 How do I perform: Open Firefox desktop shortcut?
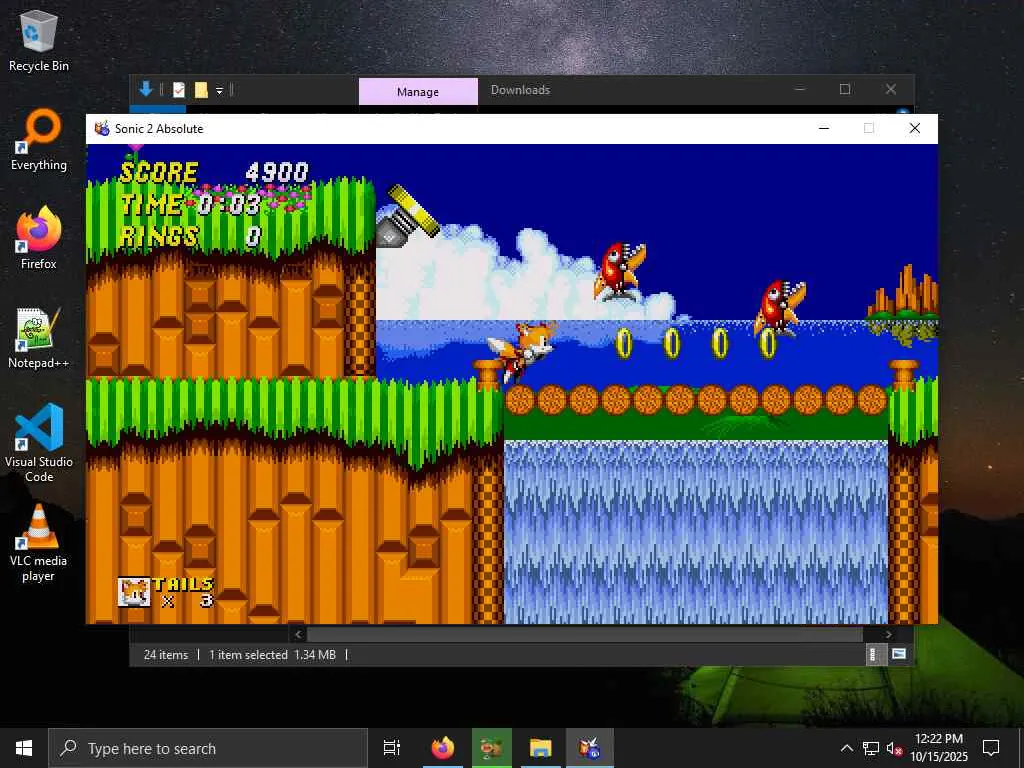[x=39, y=238]
